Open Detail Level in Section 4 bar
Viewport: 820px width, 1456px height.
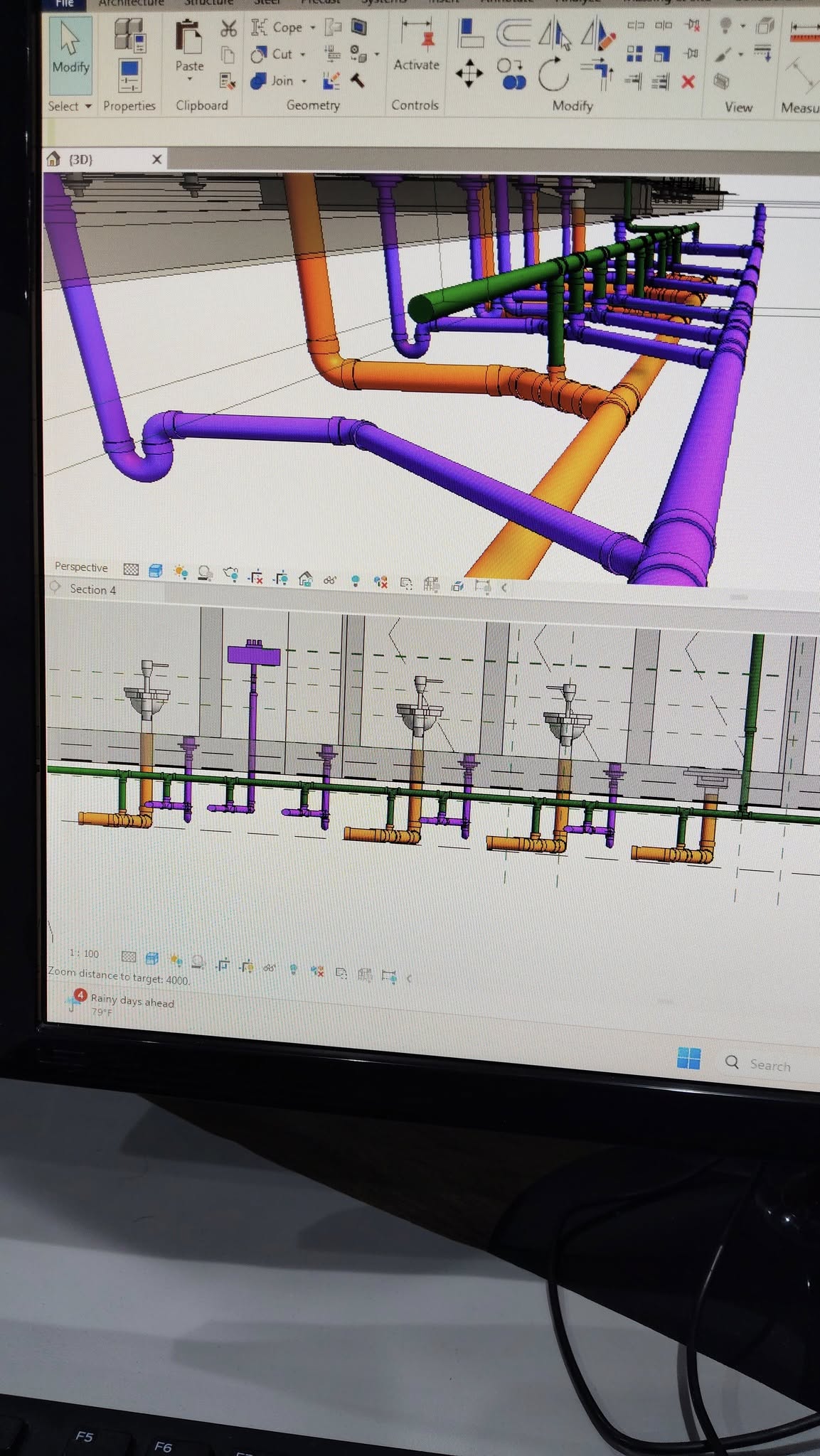coord(128,956)
